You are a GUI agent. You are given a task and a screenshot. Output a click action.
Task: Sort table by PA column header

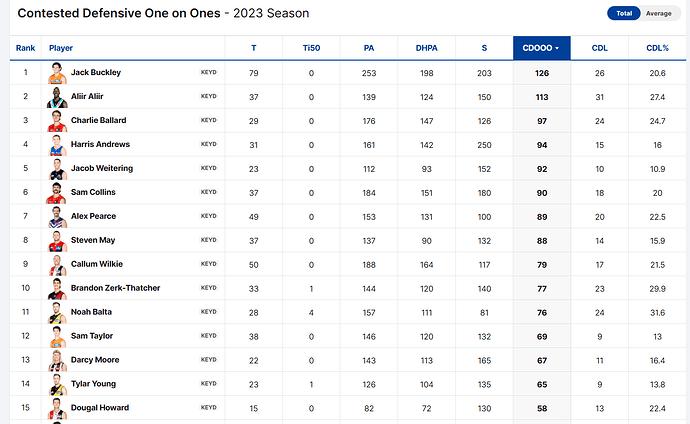[369, 48]
